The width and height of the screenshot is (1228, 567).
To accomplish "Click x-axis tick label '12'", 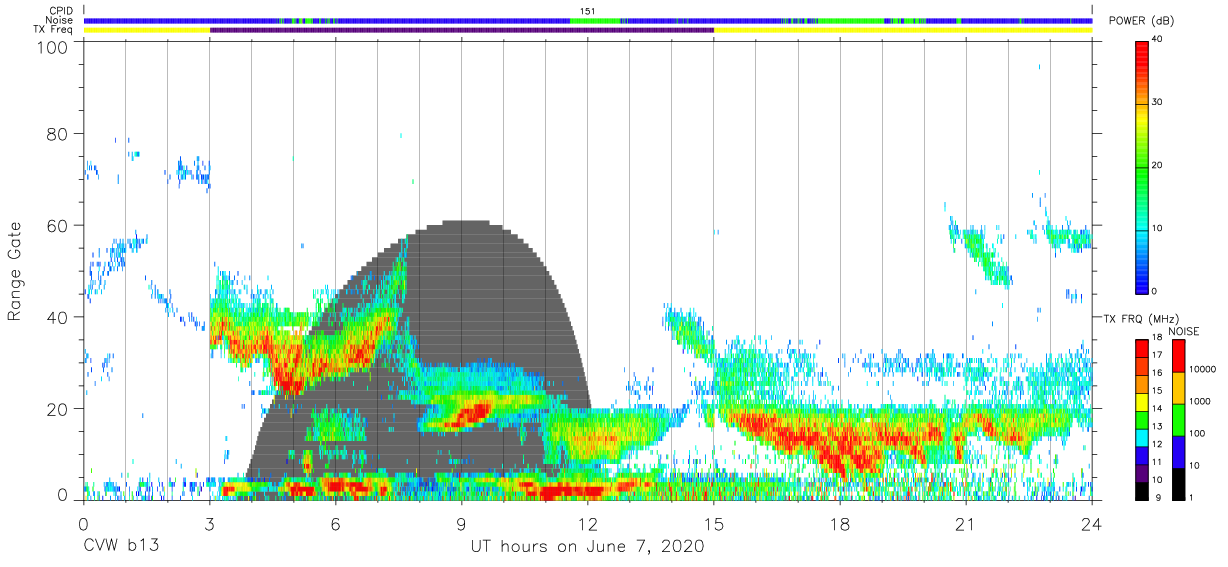I will (x=588, y=524).
